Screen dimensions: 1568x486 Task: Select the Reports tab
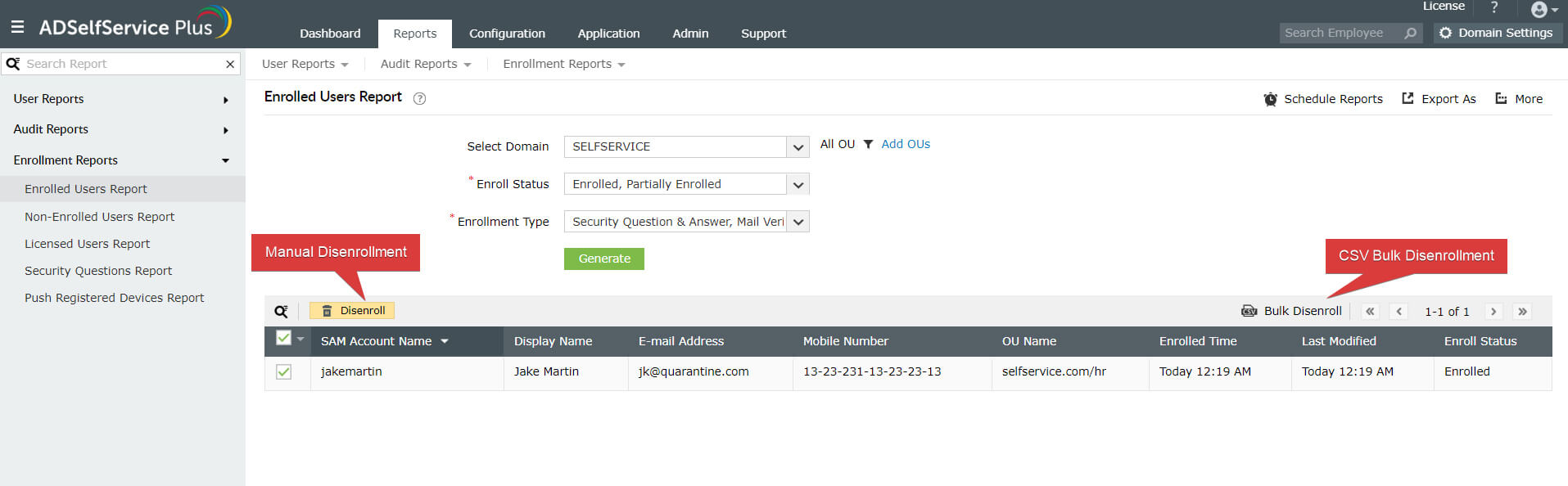(x=414, y=34)
